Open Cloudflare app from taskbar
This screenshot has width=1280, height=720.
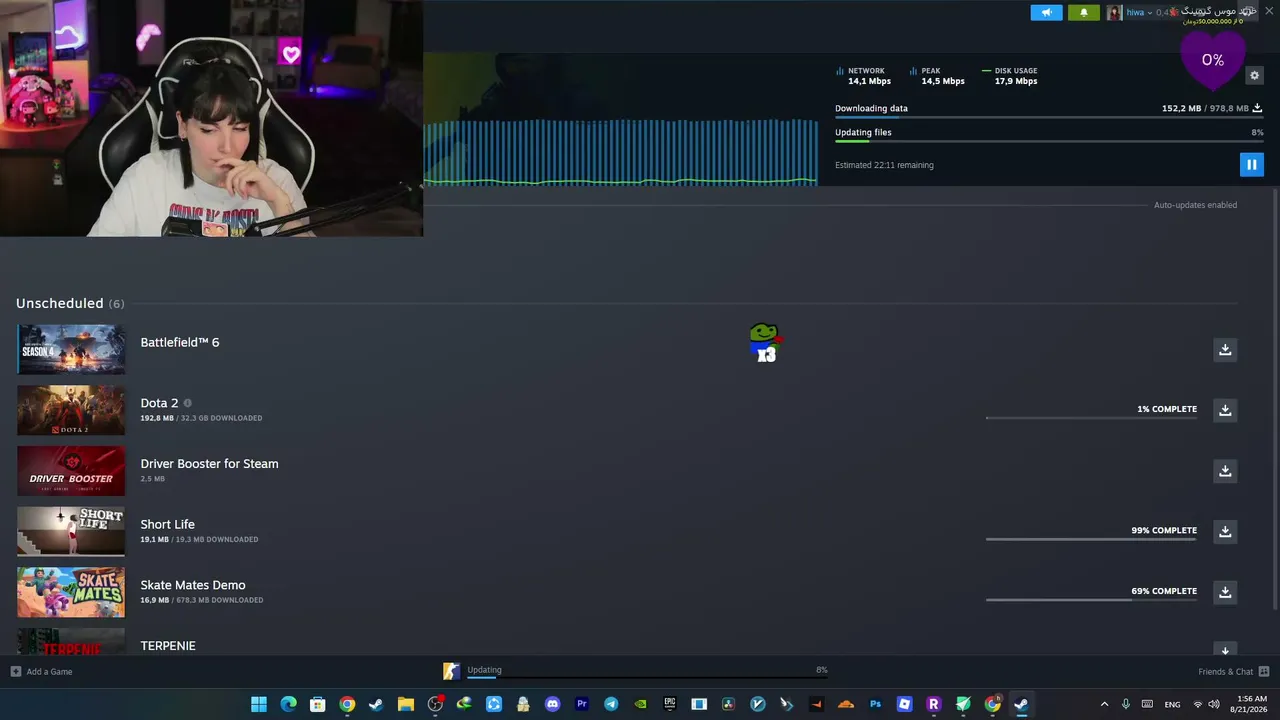click(846, 704)
